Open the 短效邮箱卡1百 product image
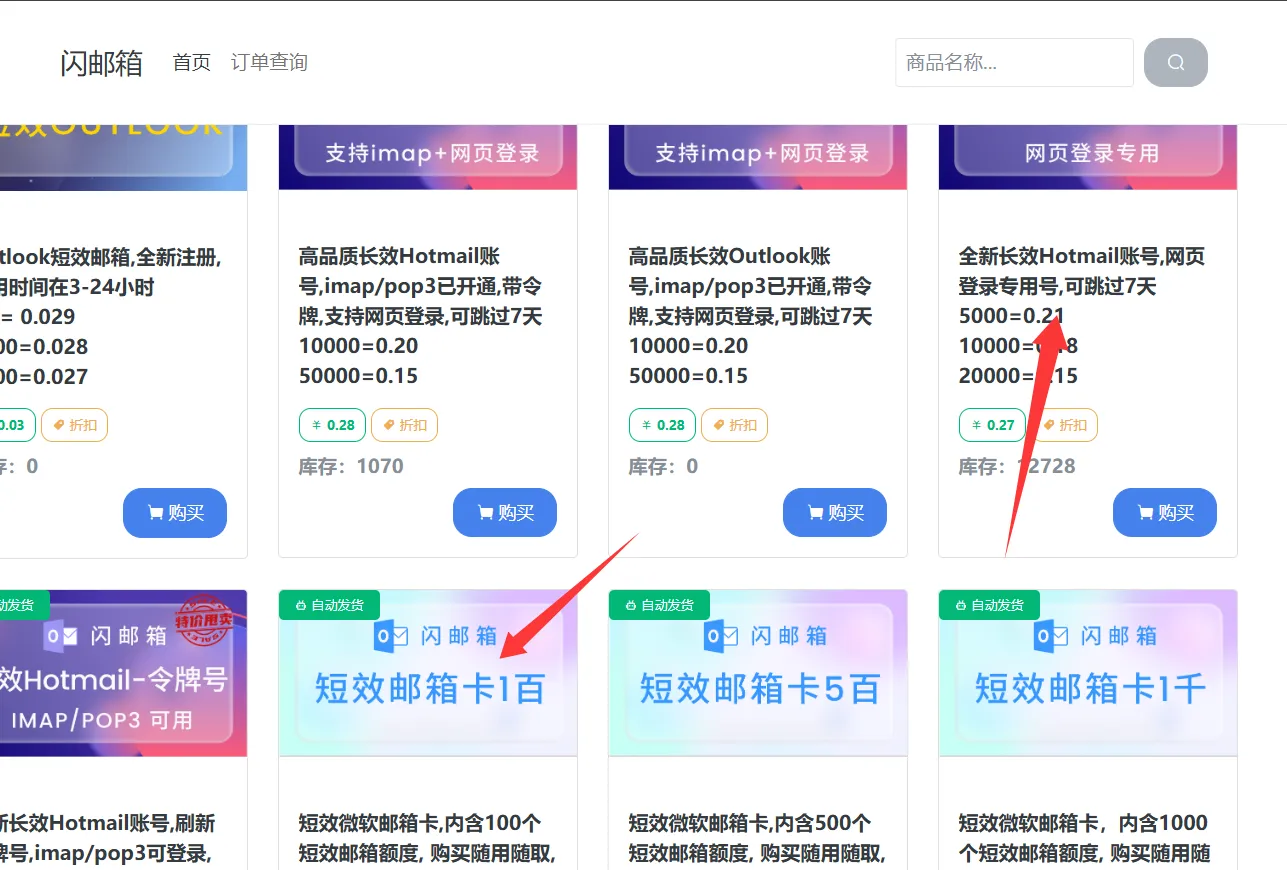 coord(428,673)
